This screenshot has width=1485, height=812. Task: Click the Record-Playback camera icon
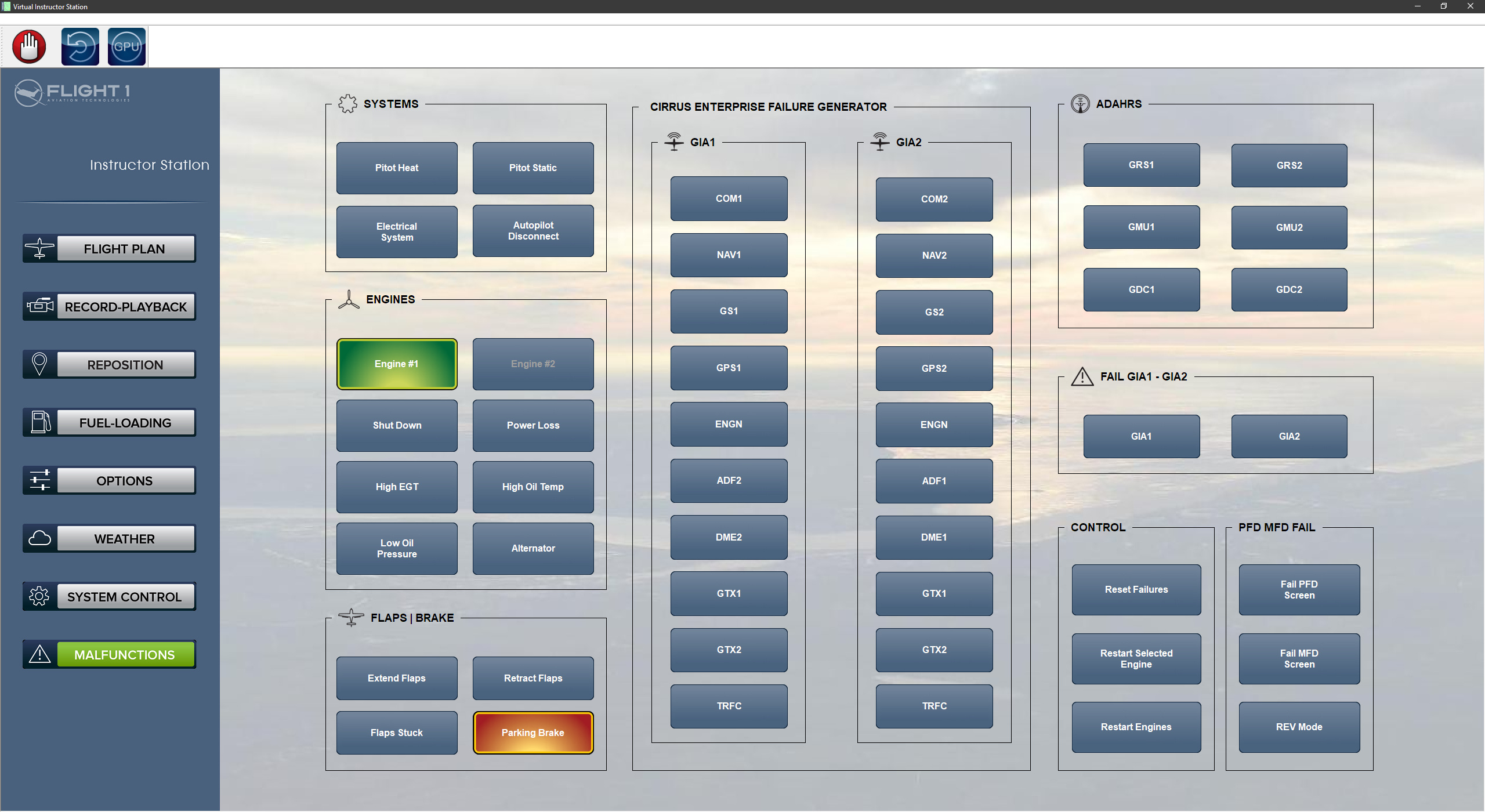(39, 306)
